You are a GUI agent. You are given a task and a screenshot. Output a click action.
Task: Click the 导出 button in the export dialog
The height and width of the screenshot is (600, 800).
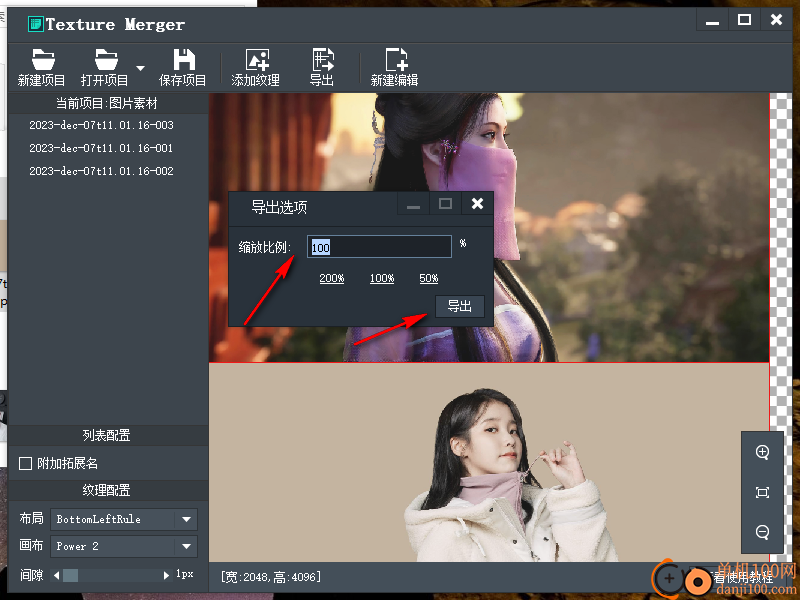[460, 306]
